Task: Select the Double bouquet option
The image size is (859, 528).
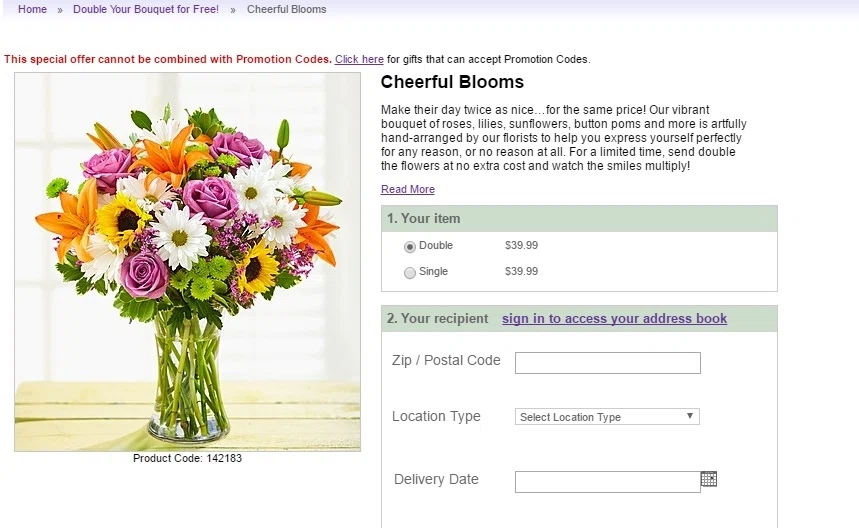Action: (x=410, y=246)
